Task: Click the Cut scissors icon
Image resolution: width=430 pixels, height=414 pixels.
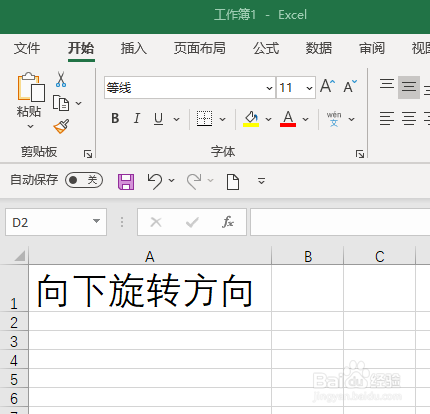Action: (x=61, y=79)
